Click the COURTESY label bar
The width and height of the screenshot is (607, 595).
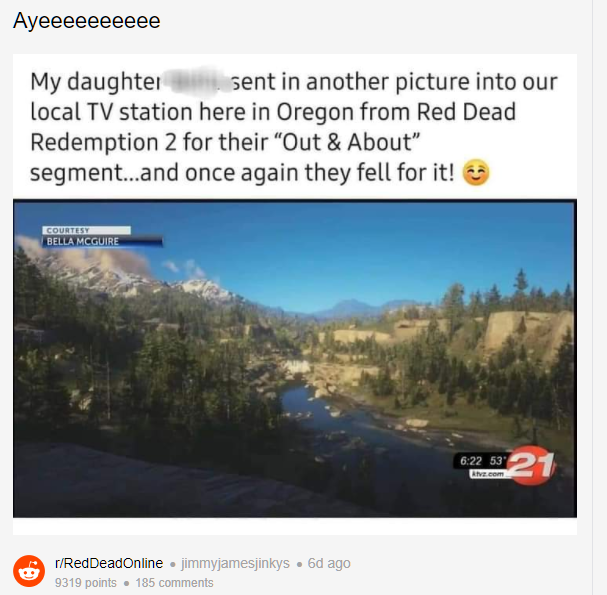[x=86, y=230]
